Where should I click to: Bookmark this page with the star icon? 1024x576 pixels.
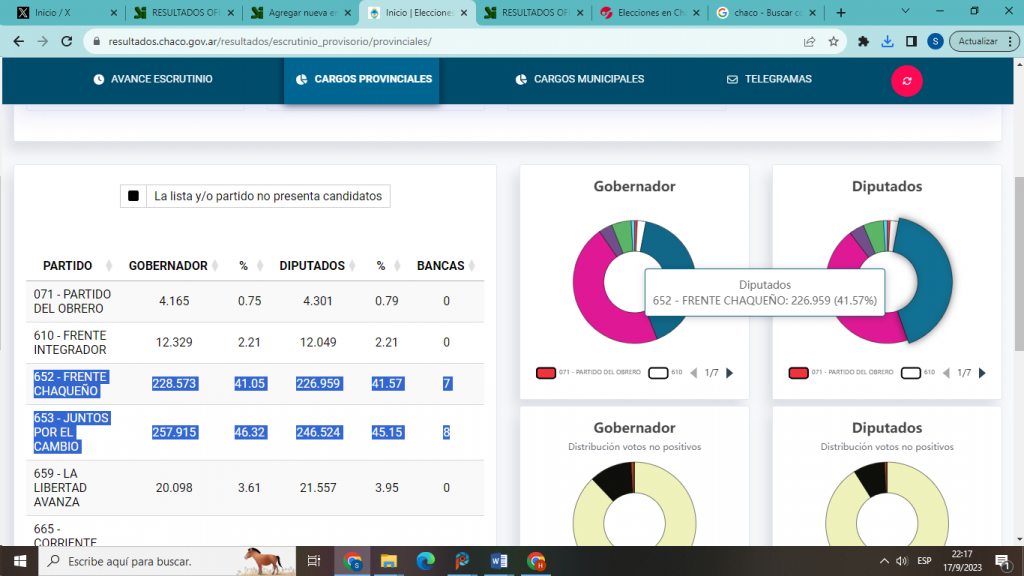coord(833,42)
